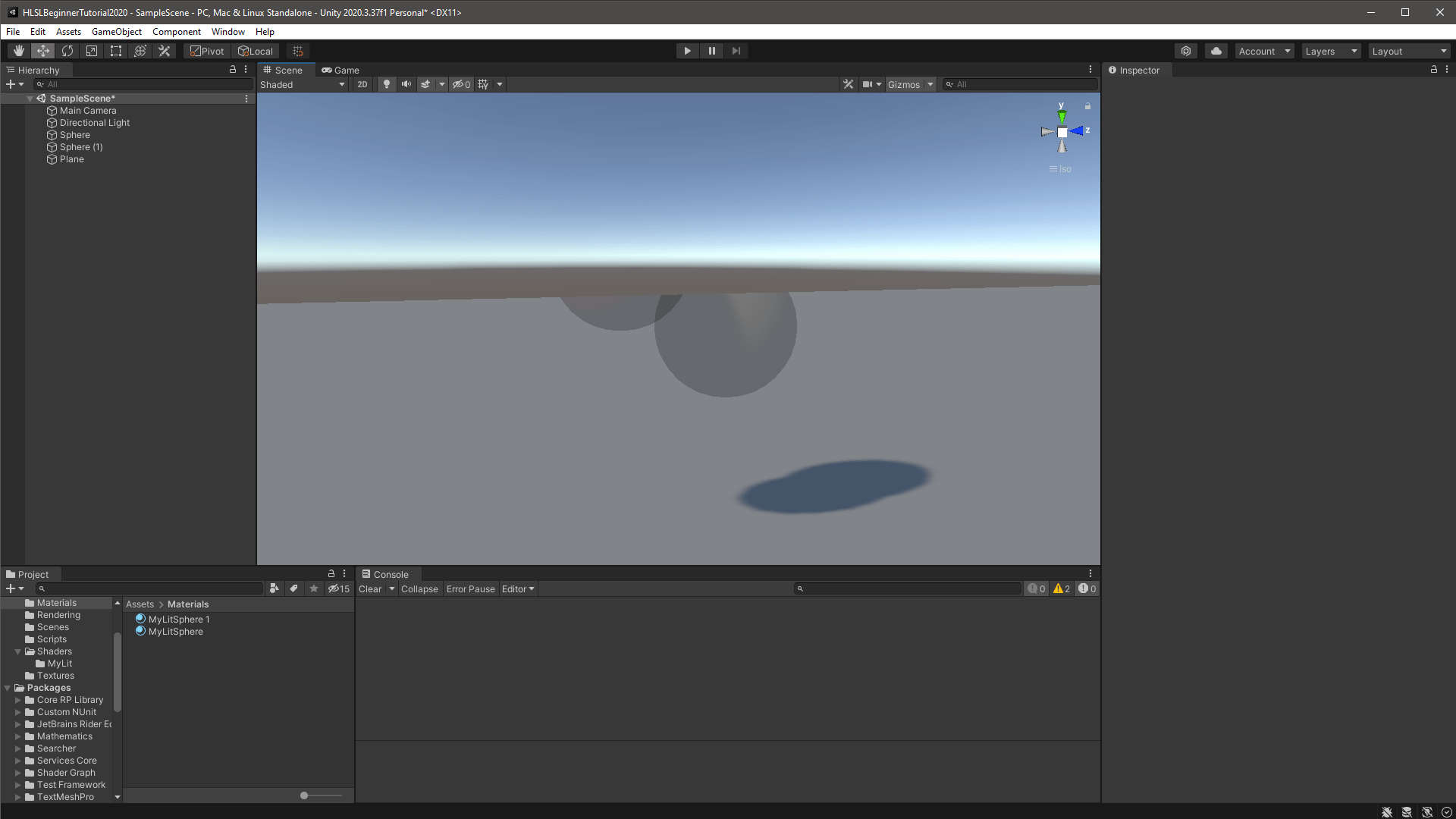Image resolution: width=1456 pixels, height=819 pixels.
Task: Toggle scene lighting bulb icon
Action: pyautogui.click(x=387, y=84)
